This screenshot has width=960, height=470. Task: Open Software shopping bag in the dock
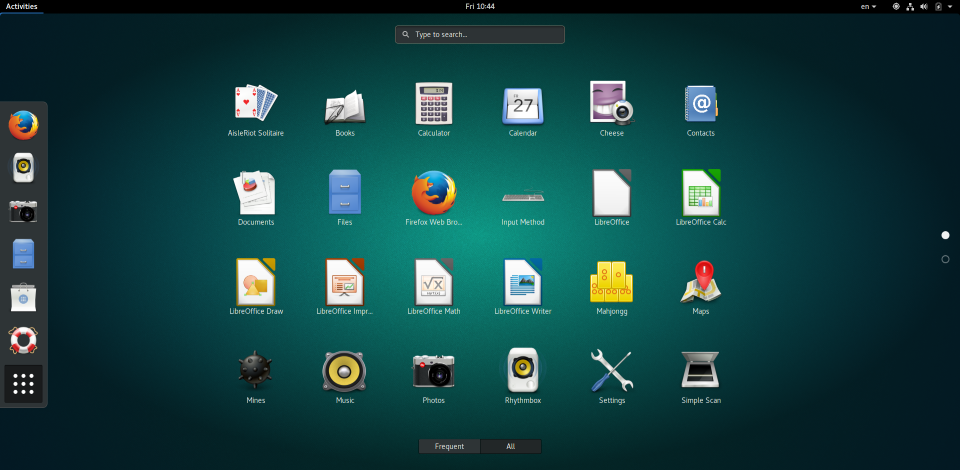coord(23,297)
